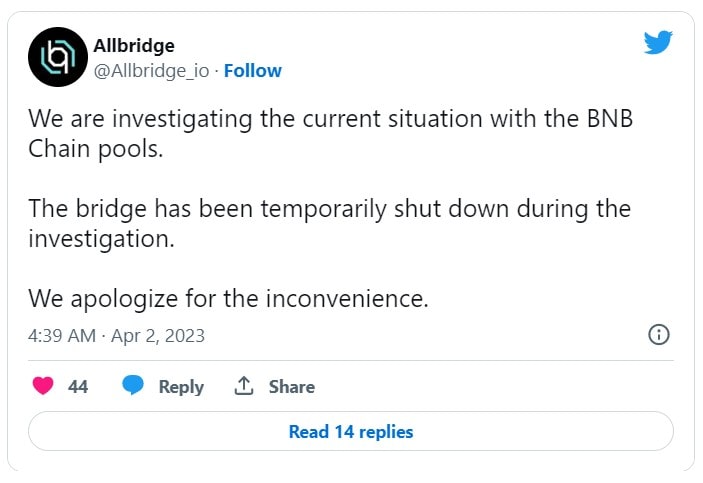Open the Allbridge display name link
The height and width of the screenshot is (483, 703).
(x=134, y=46)
